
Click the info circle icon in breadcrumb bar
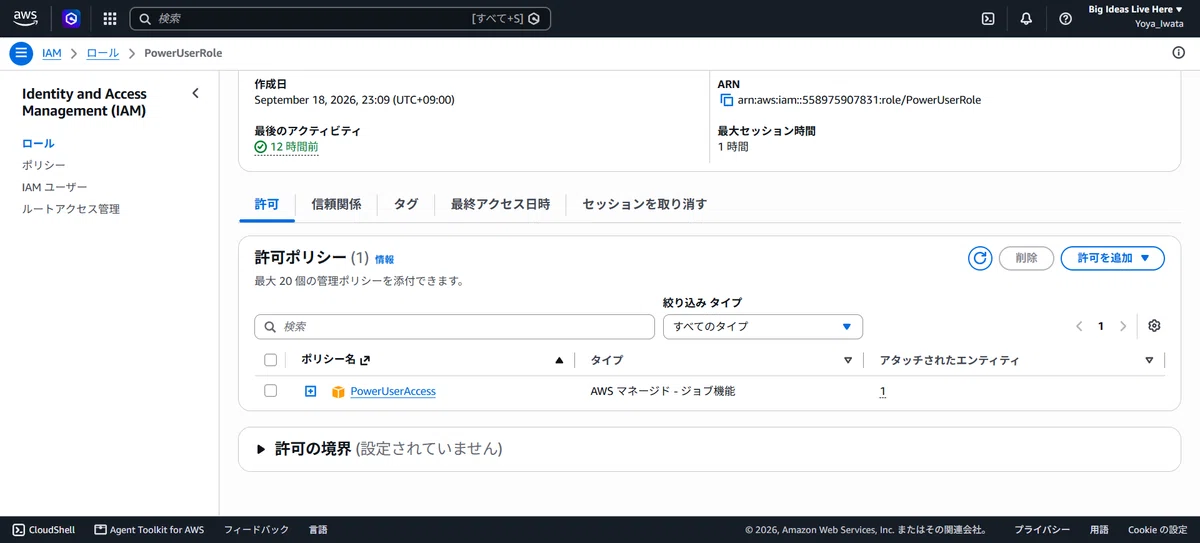(1178, 53)
